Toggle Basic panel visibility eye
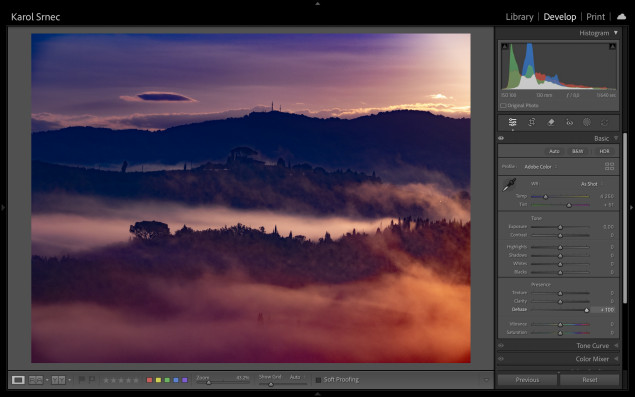635x397 pixels. click(x=501, y=138)
